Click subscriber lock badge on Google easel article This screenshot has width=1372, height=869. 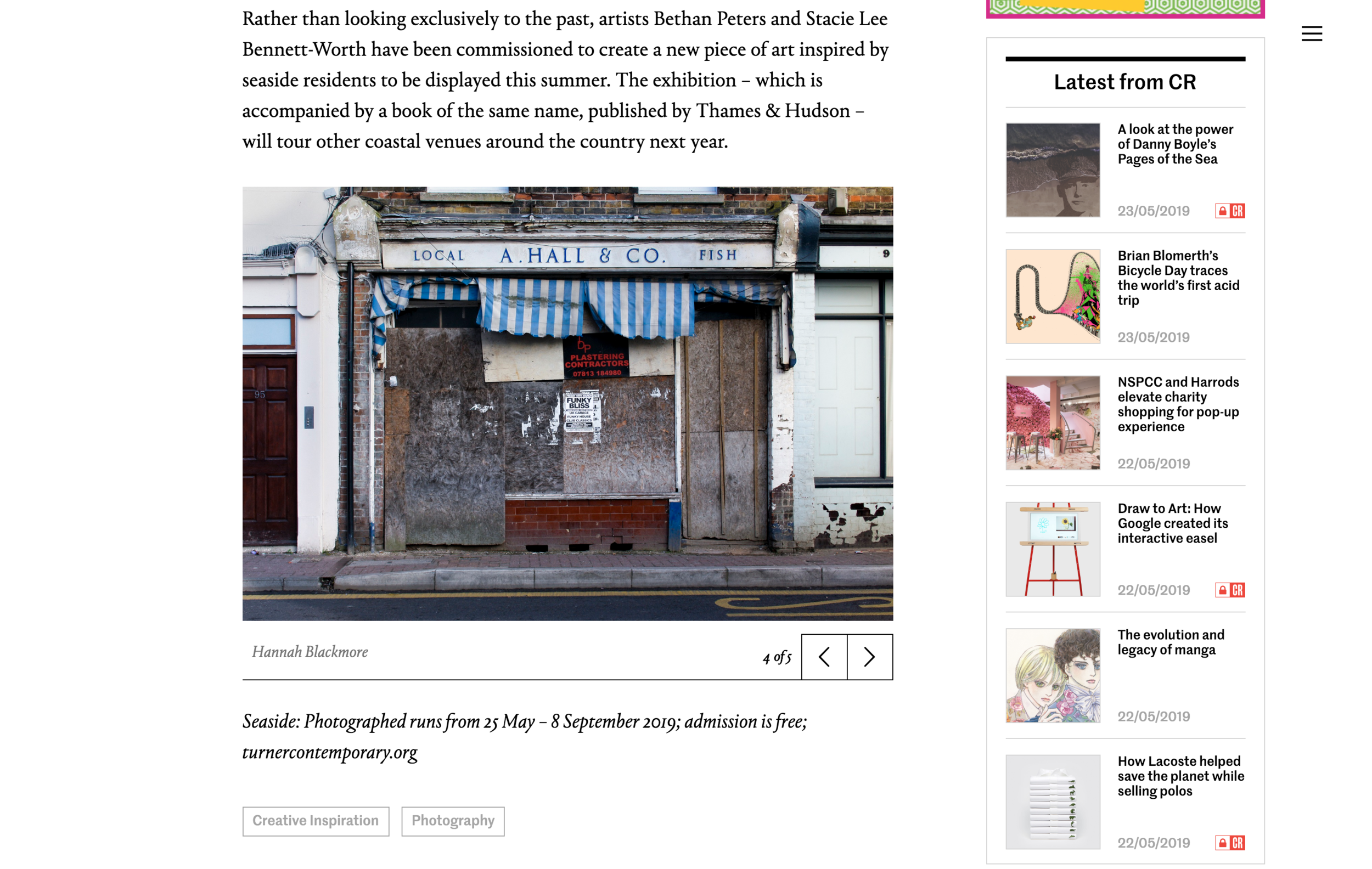pyautogui.click(x=1229, y=590)
